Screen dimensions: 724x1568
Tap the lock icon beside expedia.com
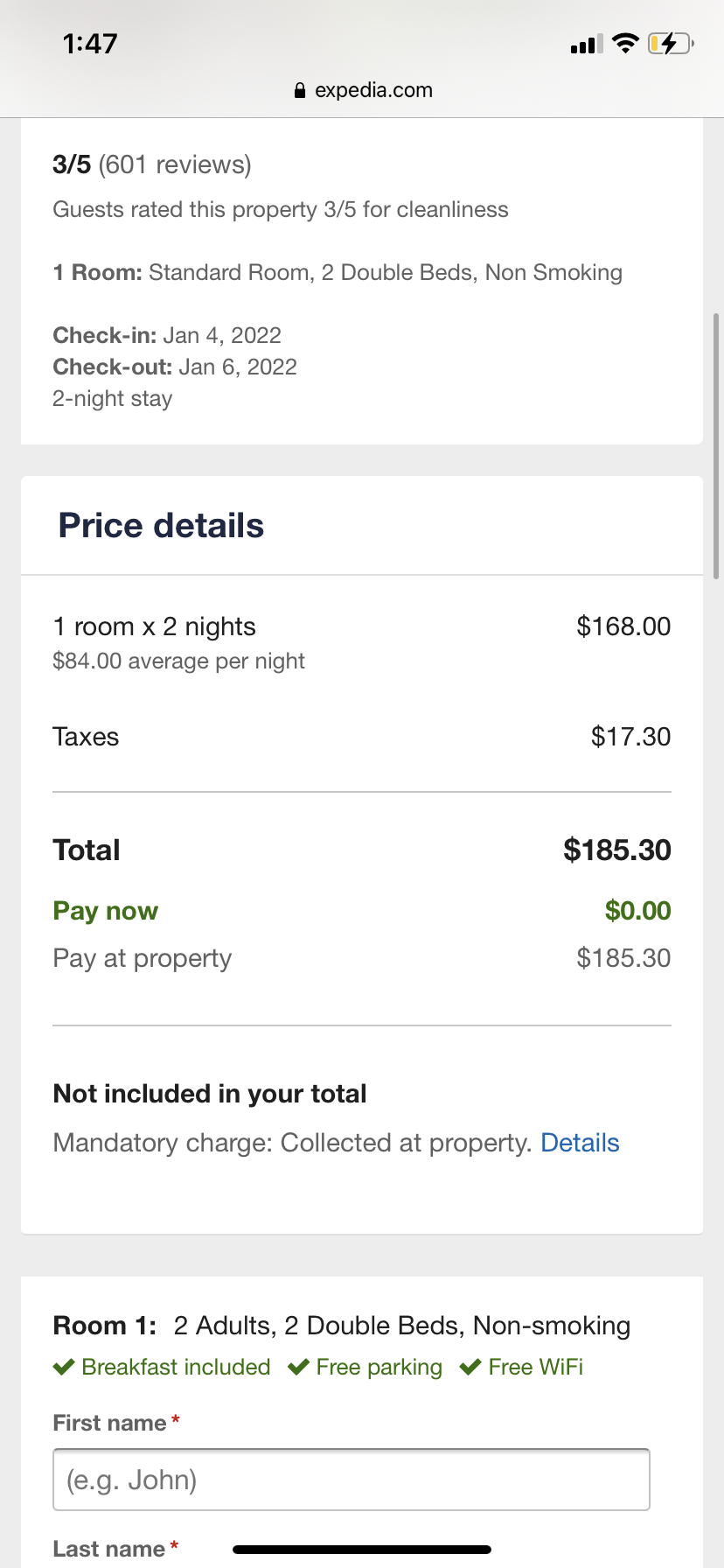point(300,91)
